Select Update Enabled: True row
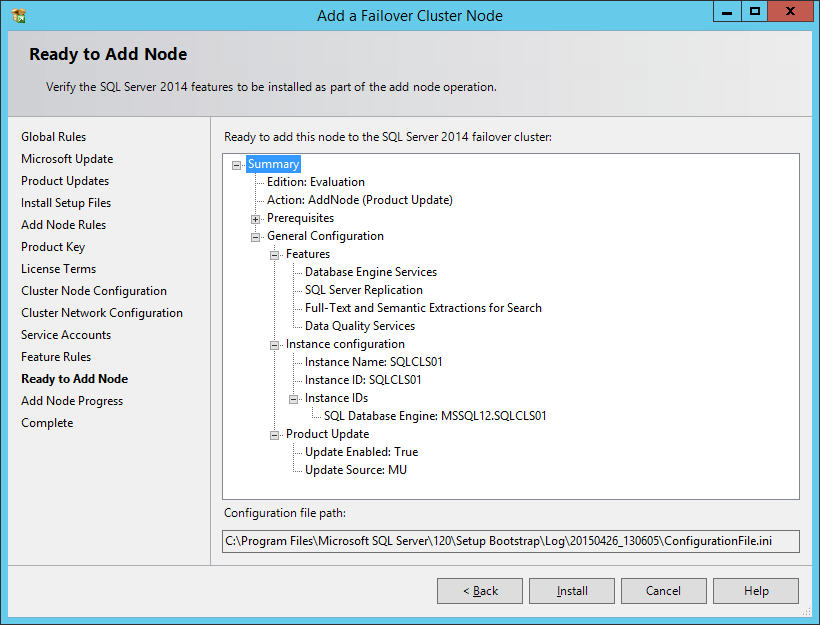Screen dimensions: 820x625 [x=361, y=452]
